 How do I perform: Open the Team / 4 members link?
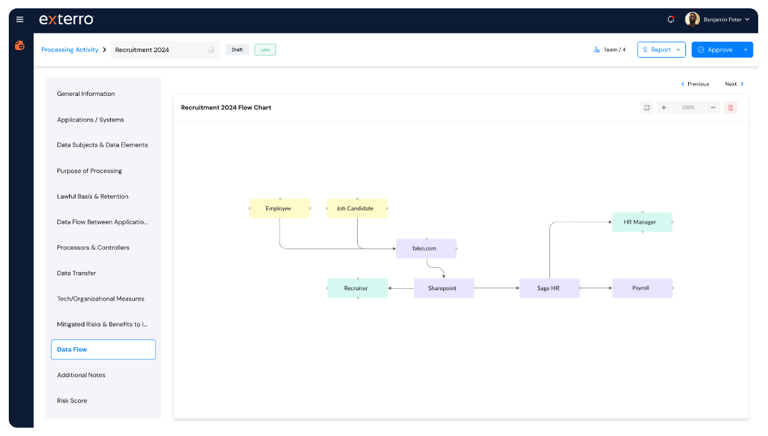click(609, 49)
